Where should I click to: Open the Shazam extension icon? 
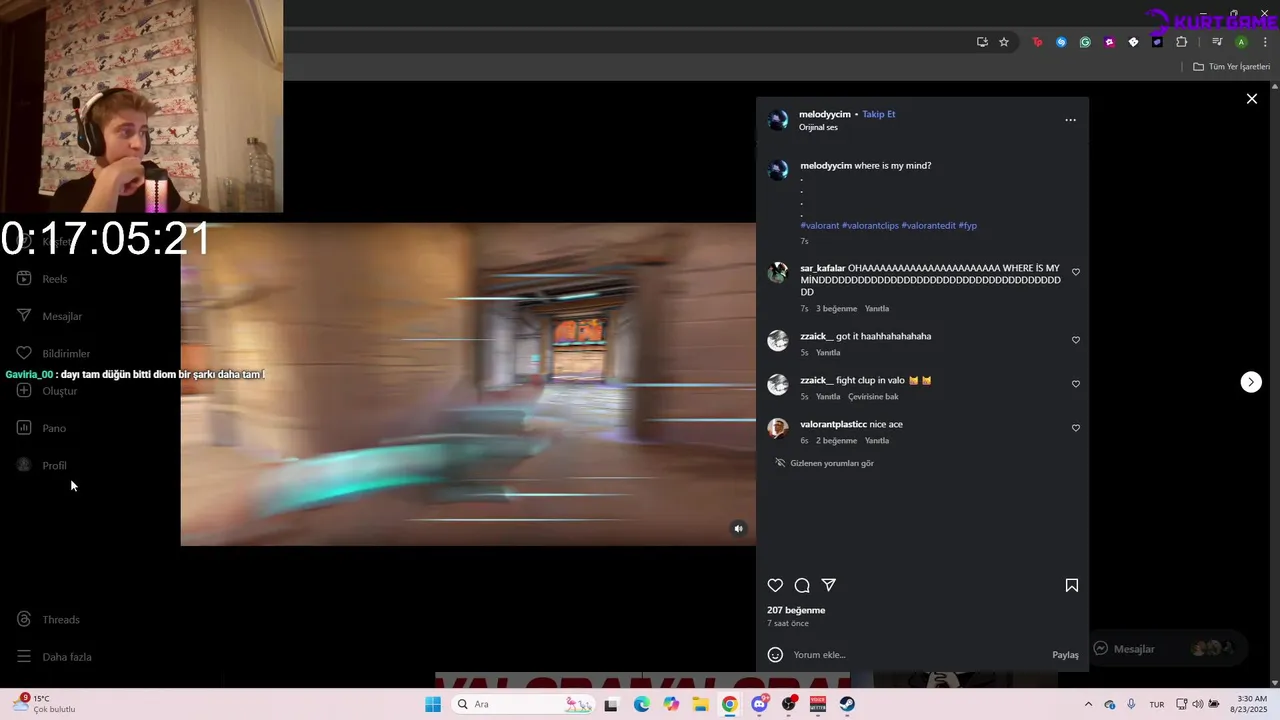1061,42
